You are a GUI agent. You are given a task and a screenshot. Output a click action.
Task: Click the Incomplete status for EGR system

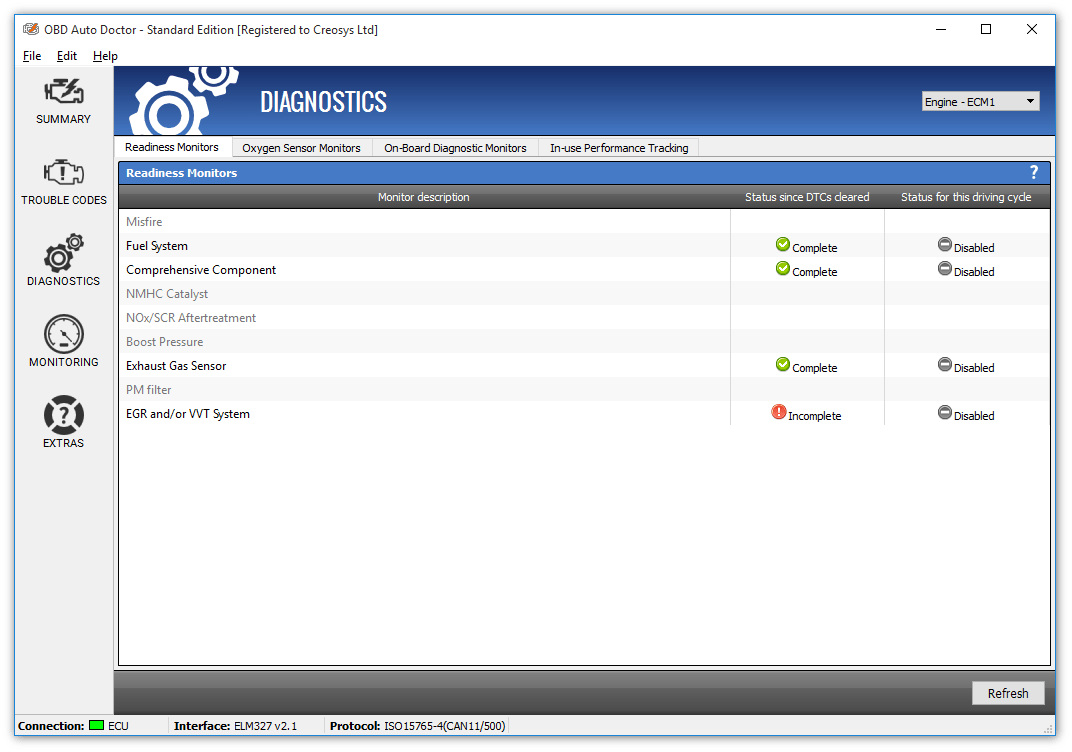click(x=806, y=413)
